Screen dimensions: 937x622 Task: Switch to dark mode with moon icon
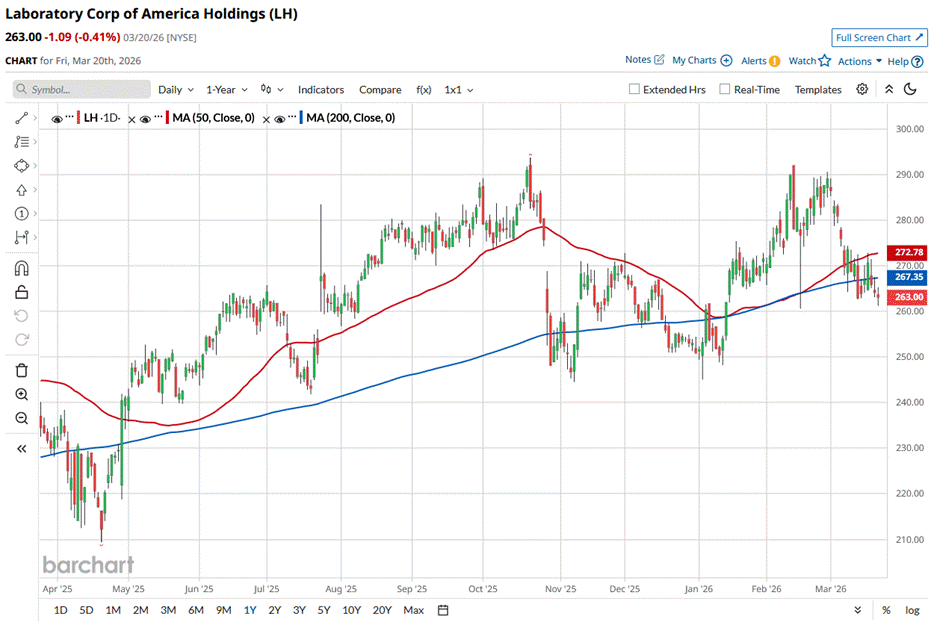coord(911,89)
